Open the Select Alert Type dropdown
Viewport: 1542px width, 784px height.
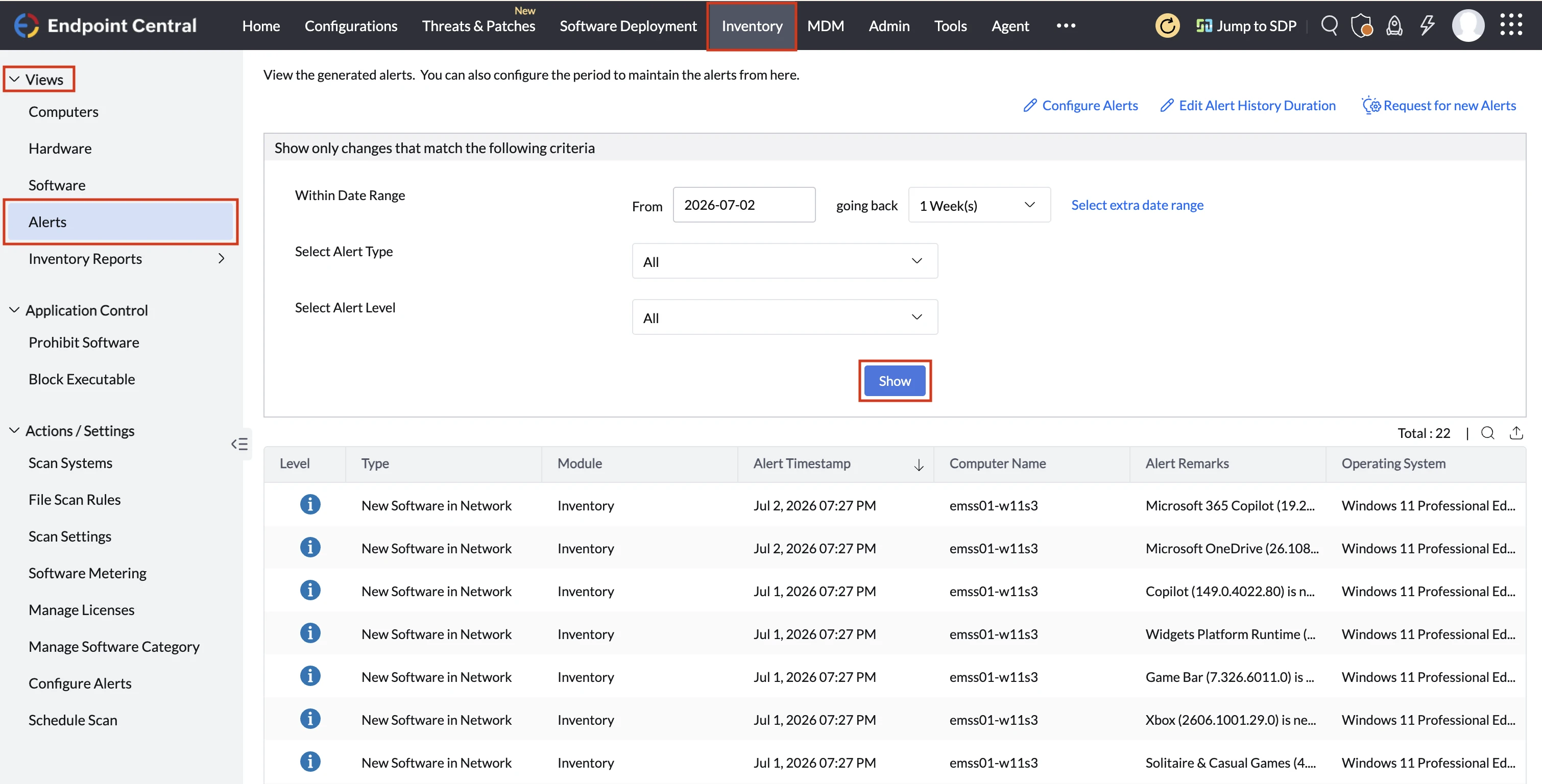tap(785, 261)
